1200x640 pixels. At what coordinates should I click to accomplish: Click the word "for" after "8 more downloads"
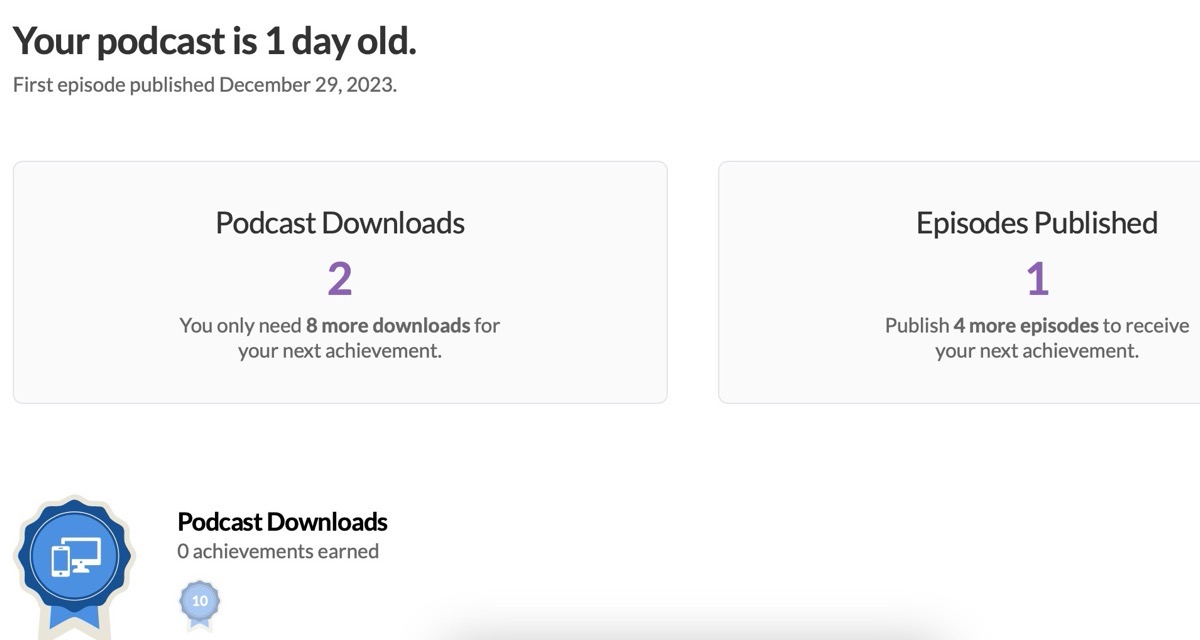coord(488,325)
